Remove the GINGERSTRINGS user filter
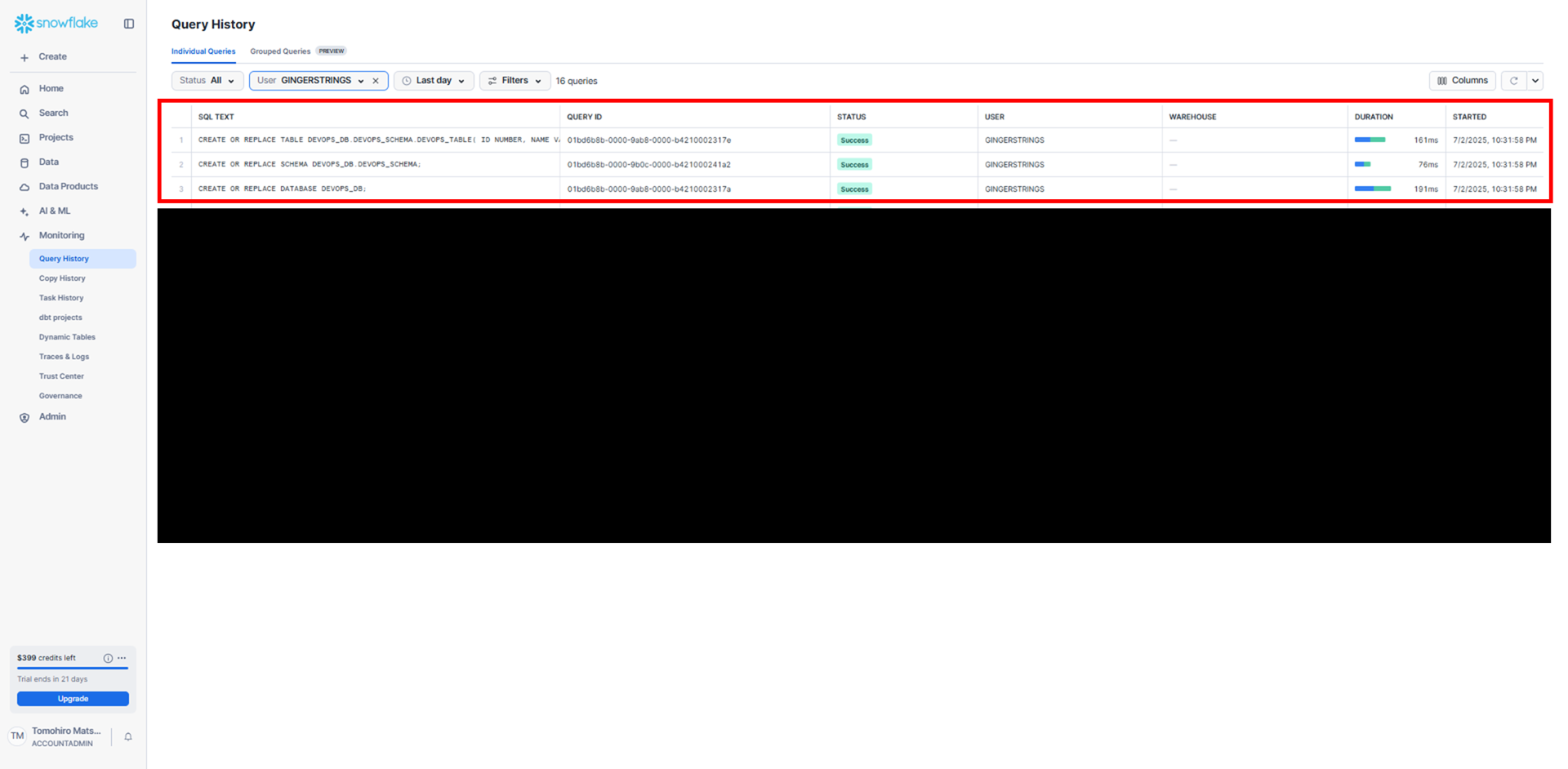The image size is (1568, 769). pos(376,81)
